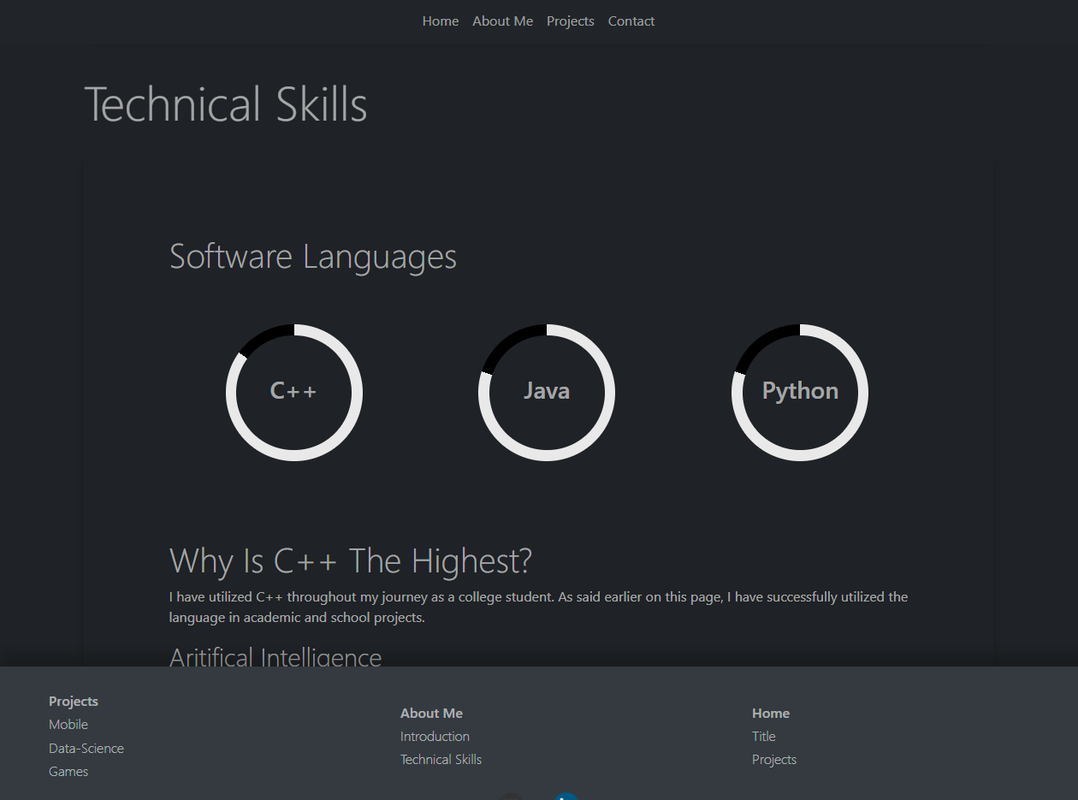Click the Why Is C++ The Highest heading
The width and height of the screenshot is (1078, 800).
click(351, 561)
